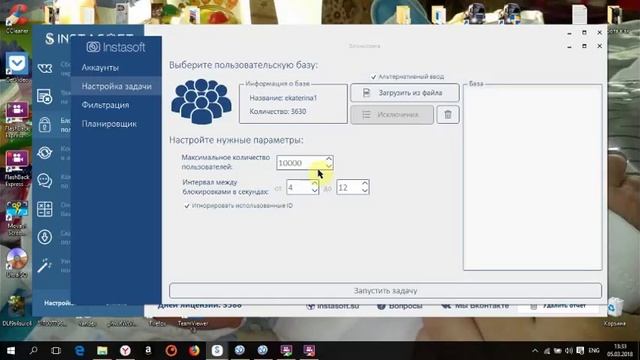
Task: Open File Explorer from the taskbar
Action: (102, 351)
